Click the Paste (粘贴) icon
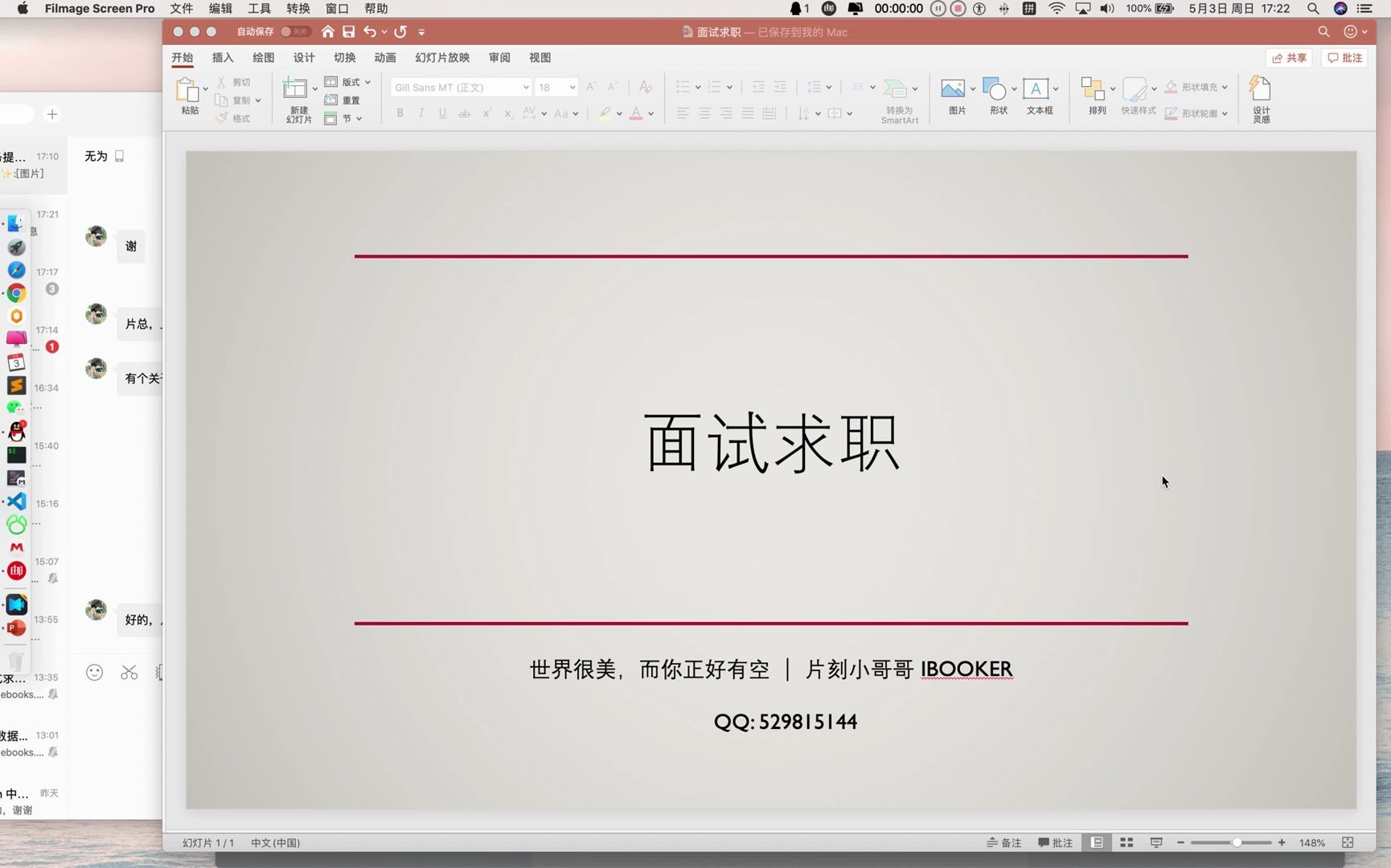The height and width of the screenshot is (868, 1391). (188, 91)
